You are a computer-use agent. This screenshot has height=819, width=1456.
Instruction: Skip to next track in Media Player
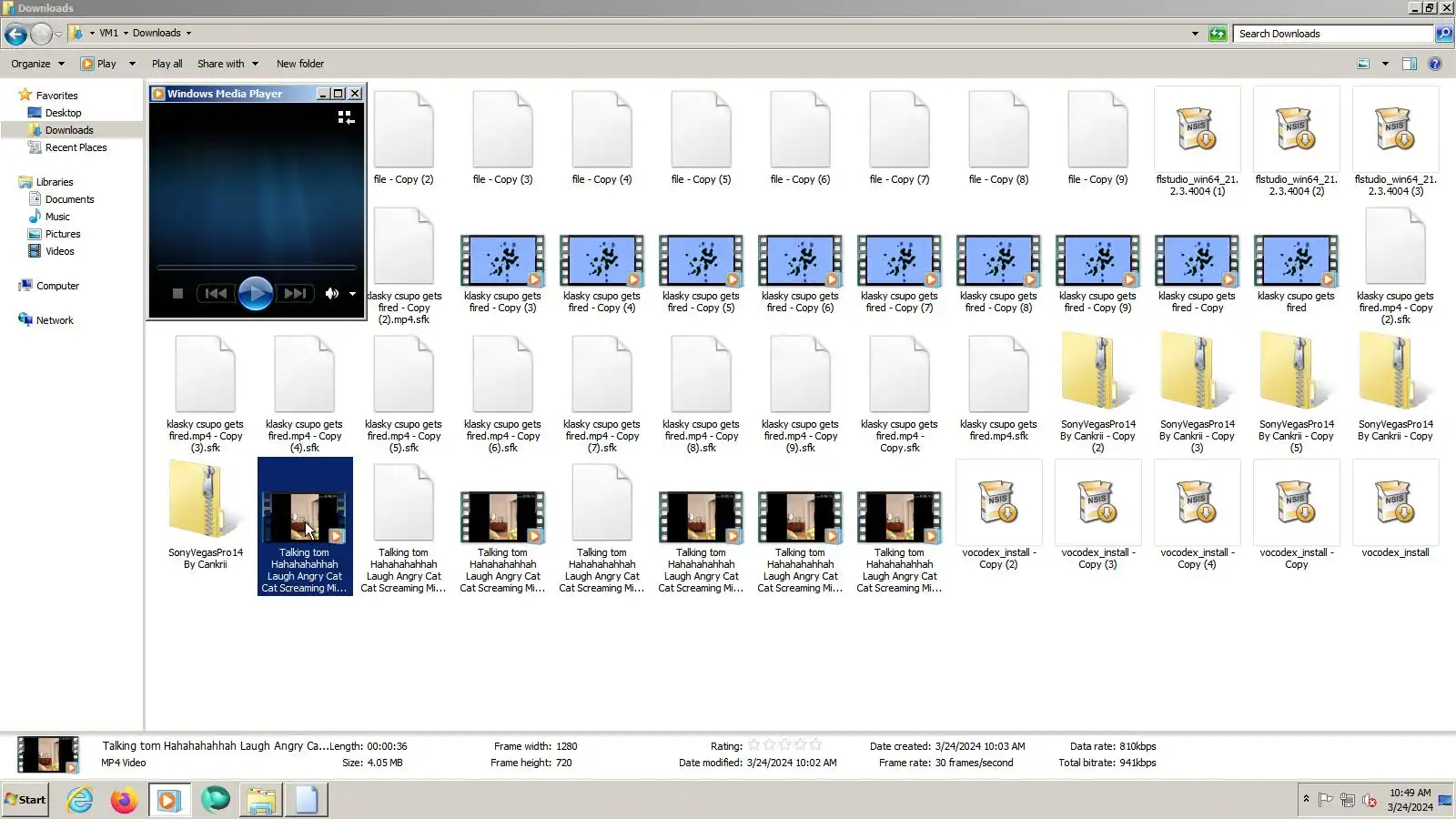pyautogui.click(x=295, y=293)
